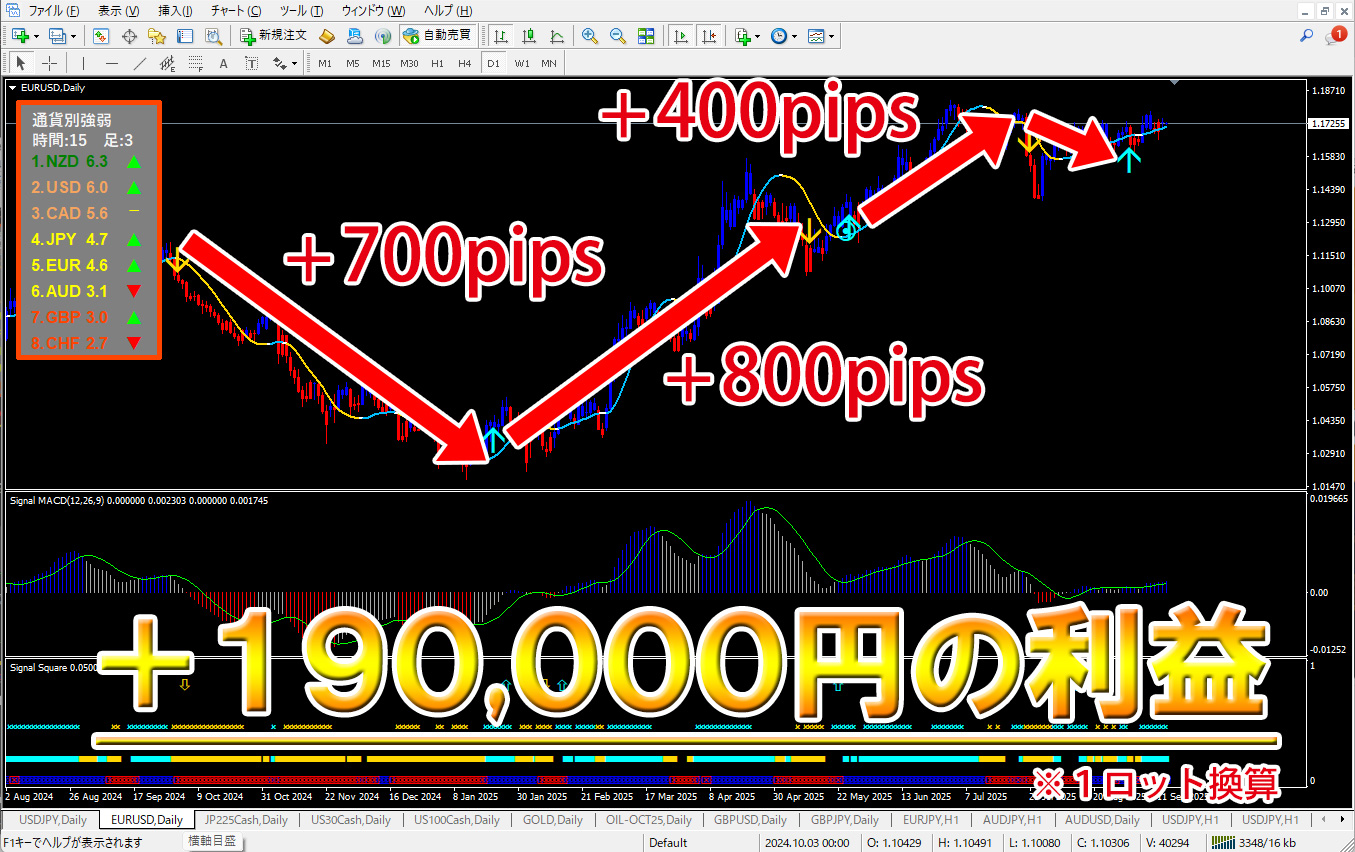Screen dimensions: 1355x852
Task: Draw a vertical line tool
Action: 84,63
